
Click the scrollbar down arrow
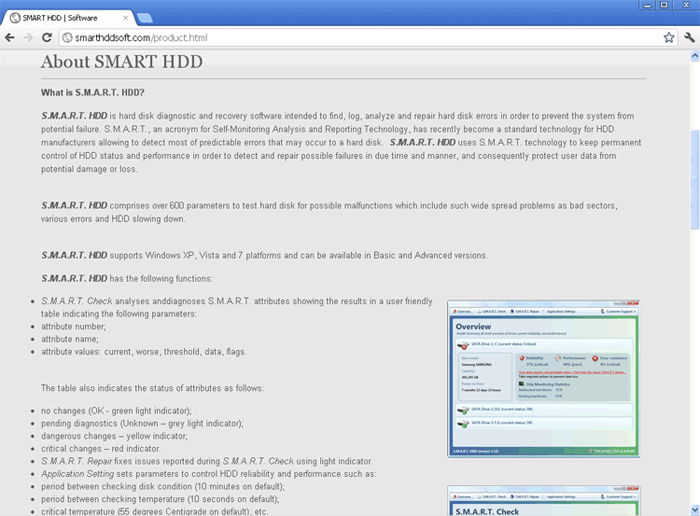694,509
